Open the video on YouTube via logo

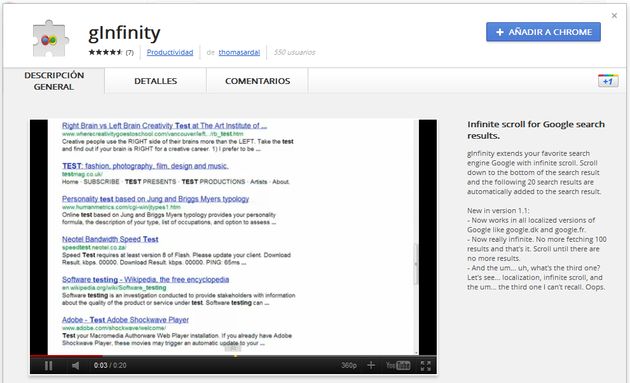(398, 365)
